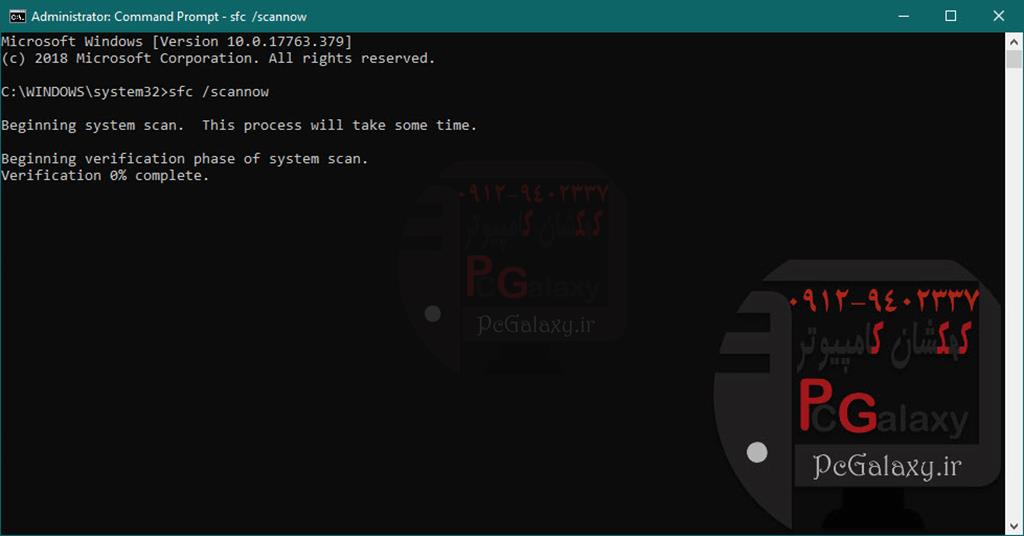
Task: Click the 'Beginning system scan' message line
Action: click(x=238, y=125)
